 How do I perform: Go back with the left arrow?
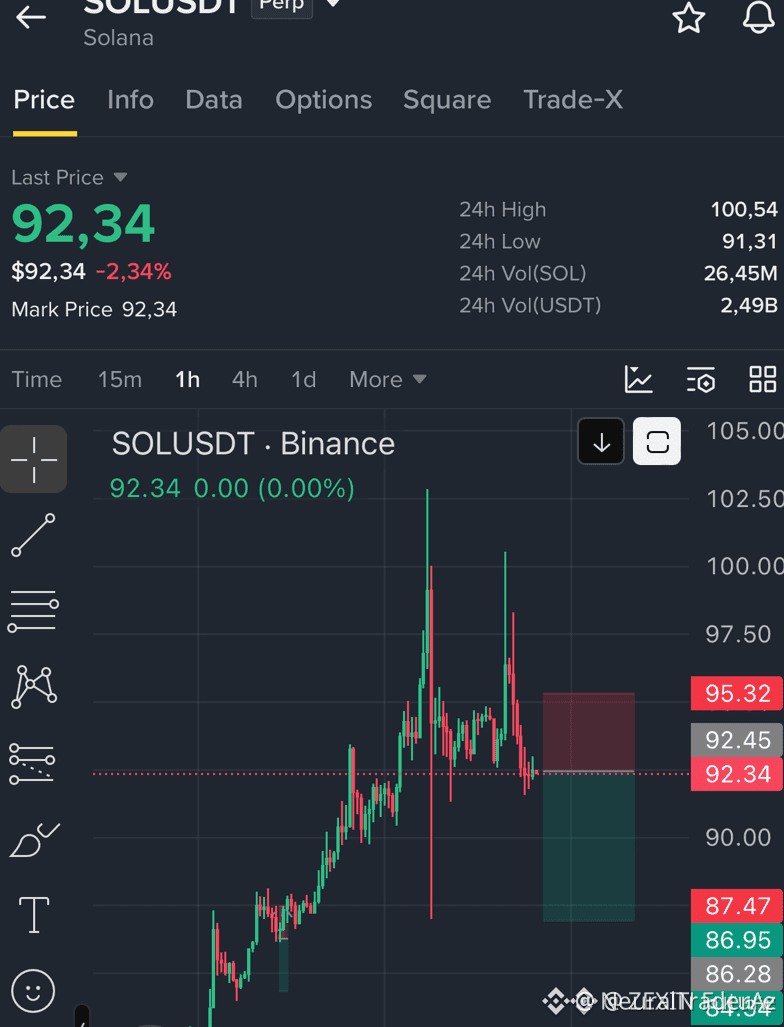pyautogui.click(x=31, y=18)
